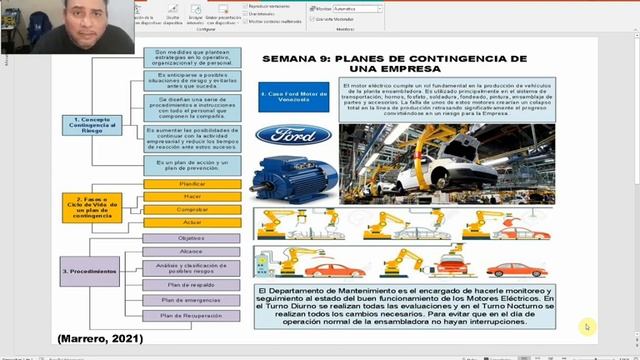Image resolution: width=640 pixels, height=360 pixels.
Task: Click the Ocultar diapositiva ribbon icon
Action: coord(173,13)
